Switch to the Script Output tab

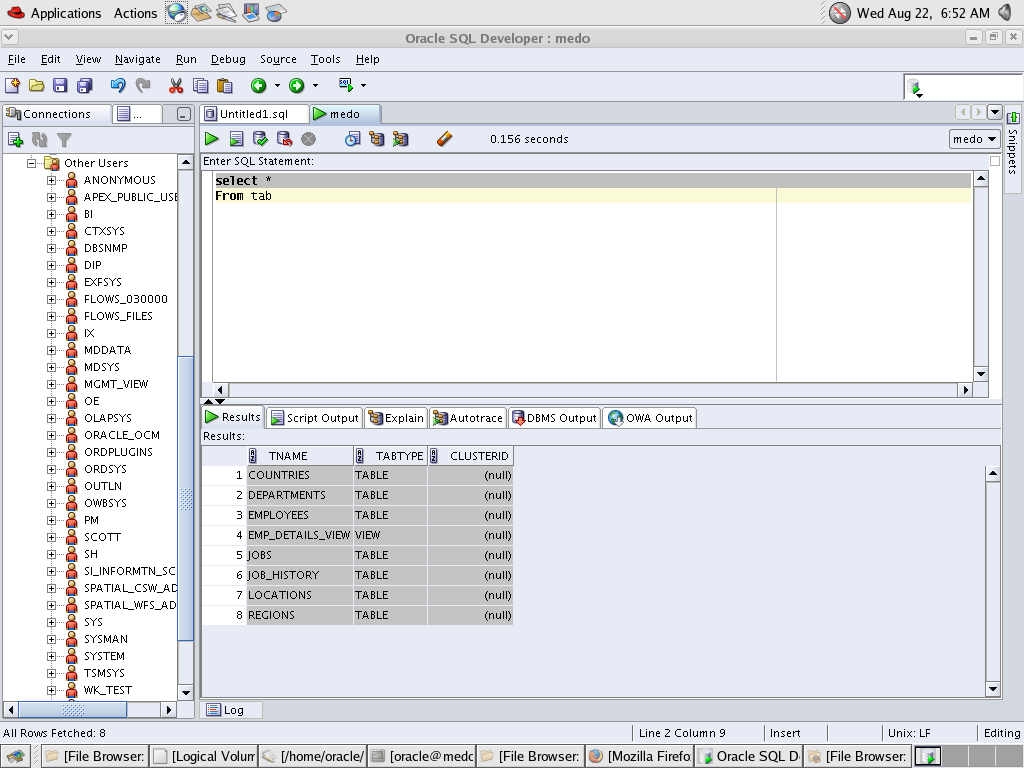314,418
